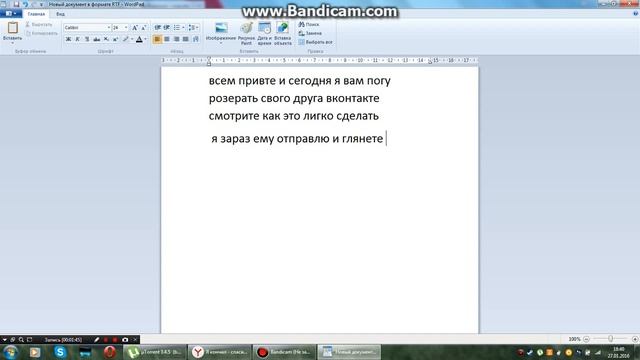Increase paragraph indent
The image size is (640, 360).
click(167, 27)
